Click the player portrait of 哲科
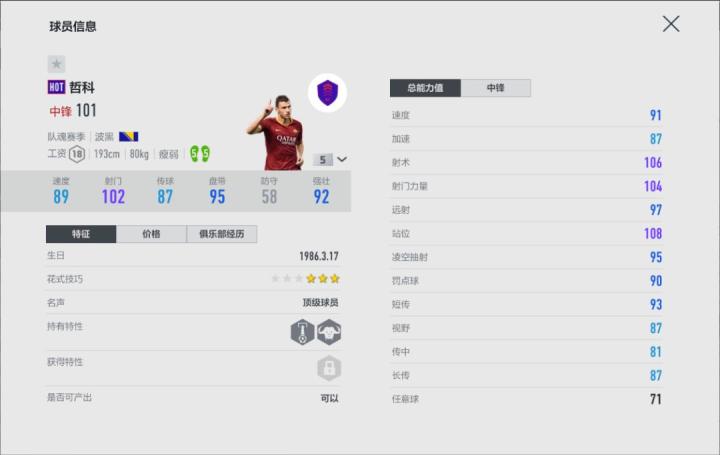Viewport: 720px width, 455px height. point(277,132)
